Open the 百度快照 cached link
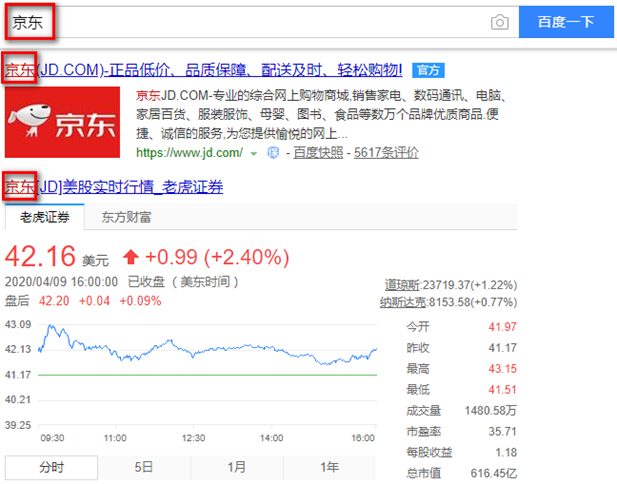617x484 pixels. pyautogui.click(x=318, y=153)
